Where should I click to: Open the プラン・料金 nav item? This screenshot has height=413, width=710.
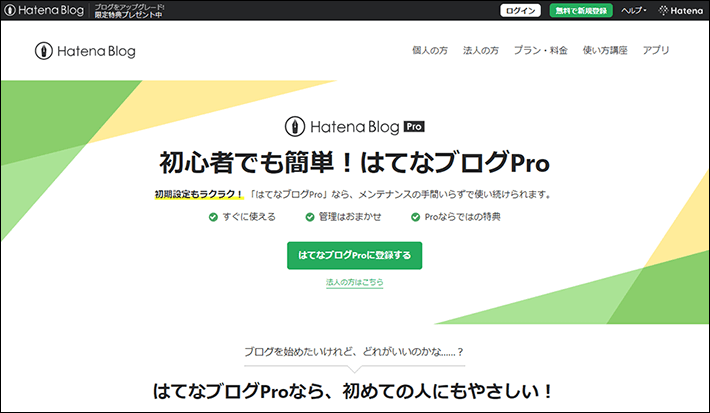(x=540, y=50)
